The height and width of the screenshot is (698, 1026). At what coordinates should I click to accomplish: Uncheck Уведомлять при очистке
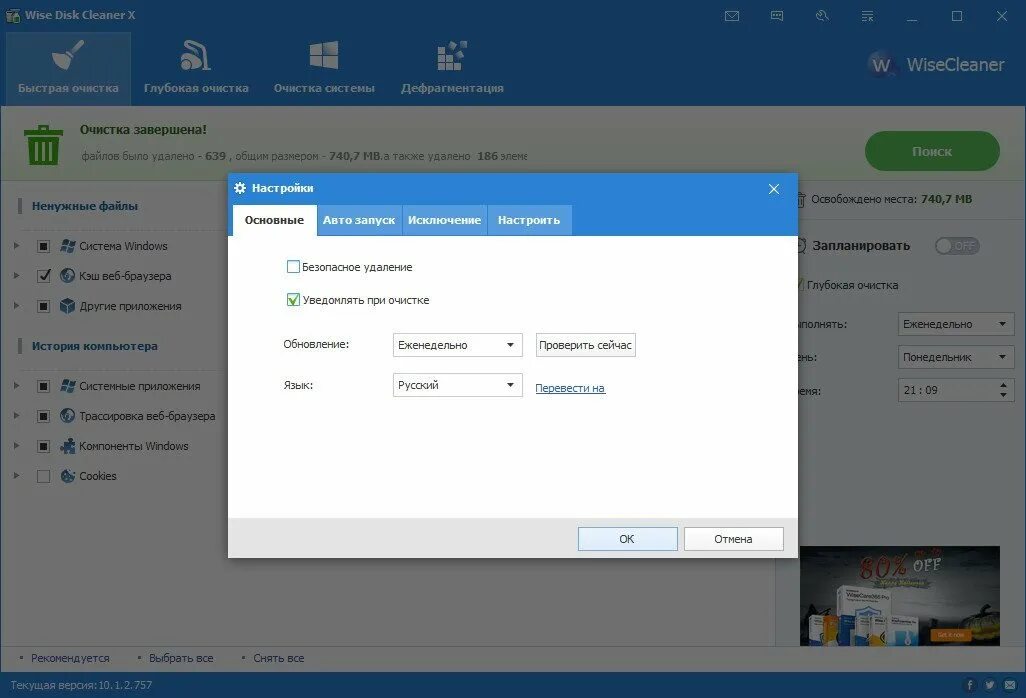[294, 300]
